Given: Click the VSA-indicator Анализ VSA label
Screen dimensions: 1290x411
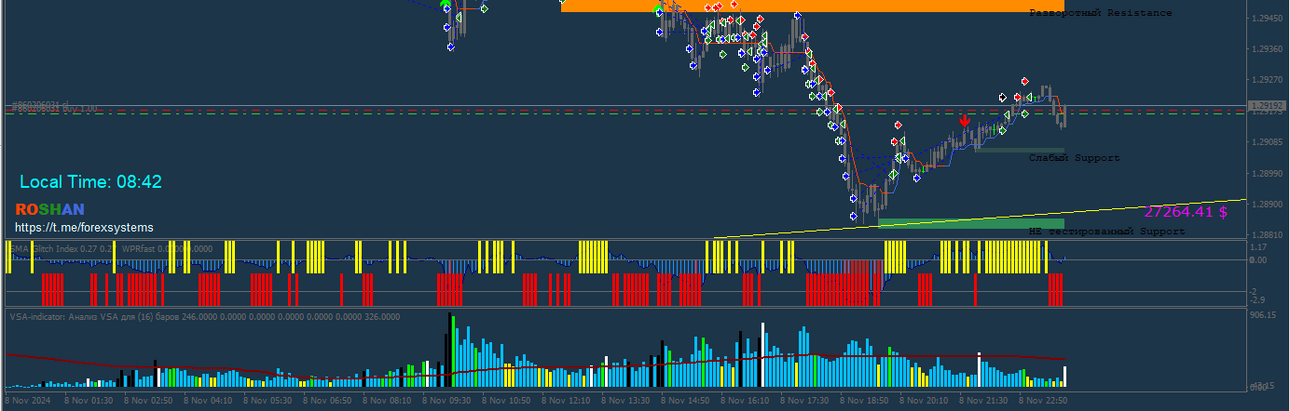Looking at the screenshot, I should point(204,316).
